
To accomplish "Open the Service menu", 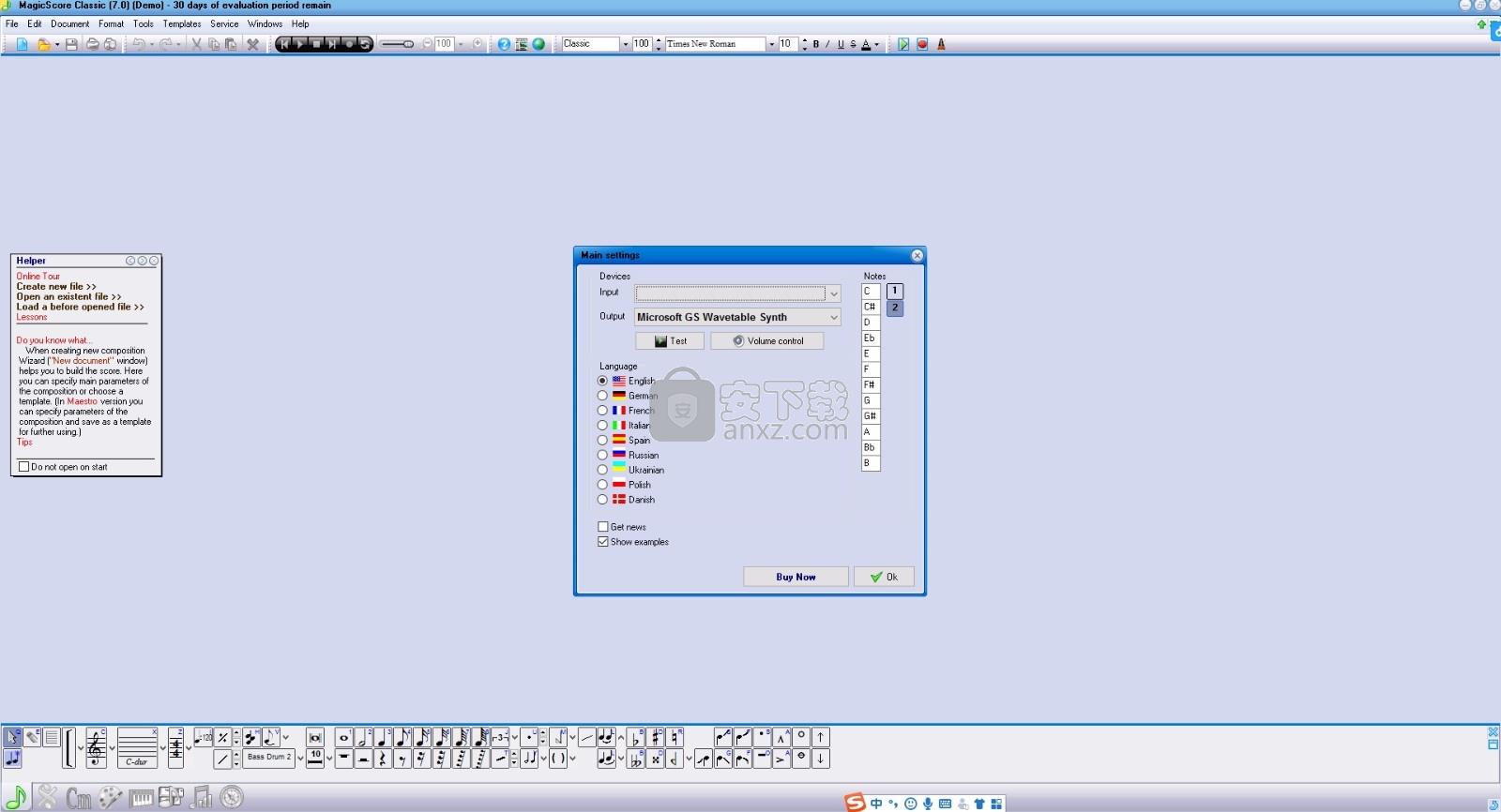I will pyautogui.click(x=224, y=24).
